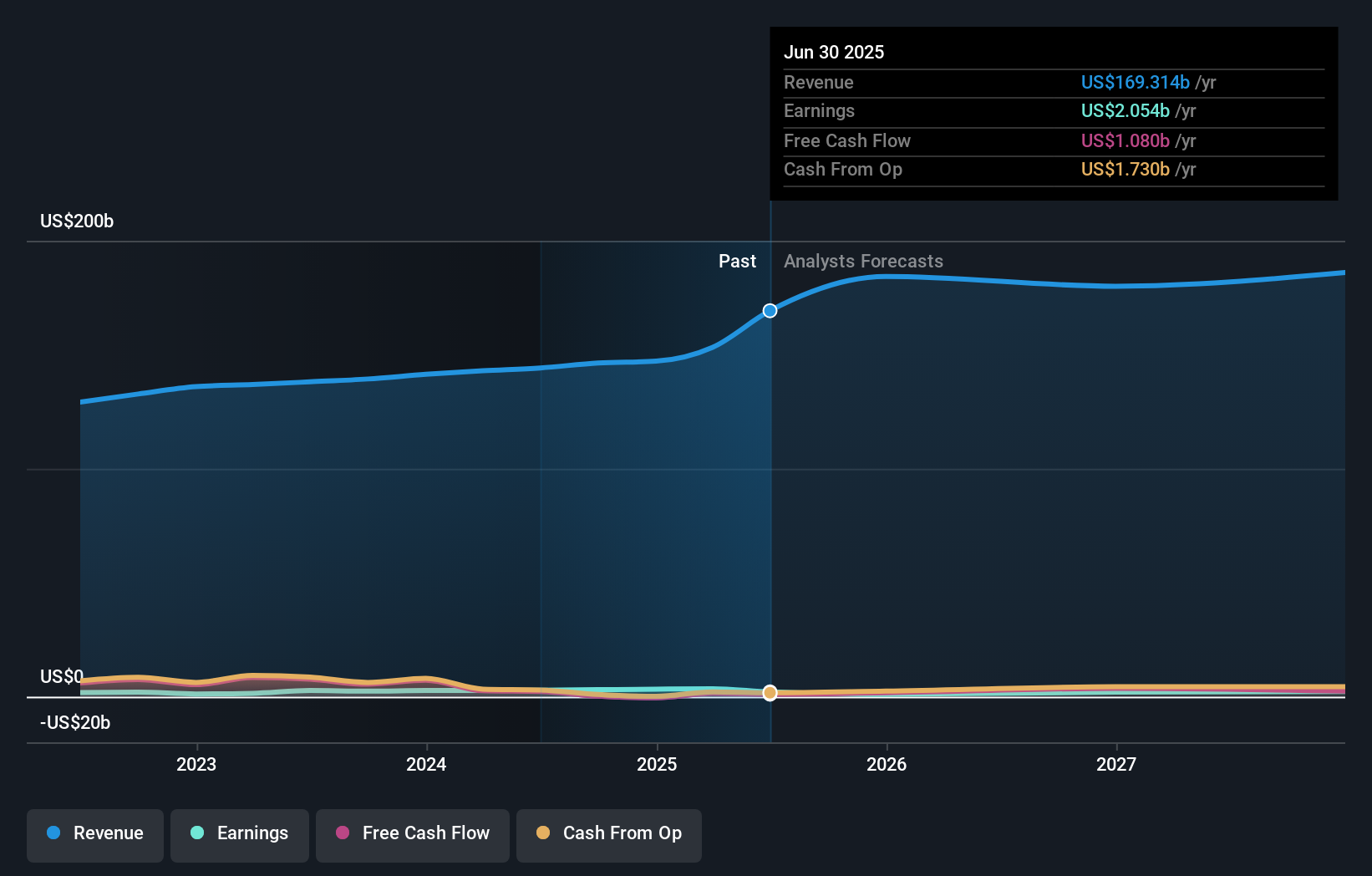Image resolution: width=1372 pixels, height=876 pixels.
Task: Click the 2023 x-axis label
Action: point(196,764)
